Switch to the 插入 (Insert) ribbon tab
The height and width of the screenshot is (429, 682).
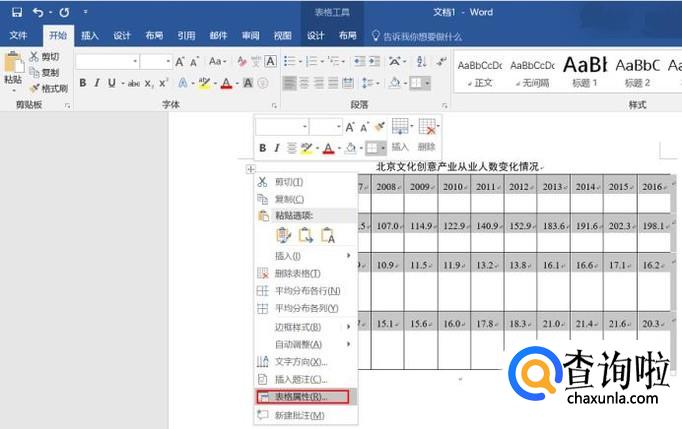[90, 36]
